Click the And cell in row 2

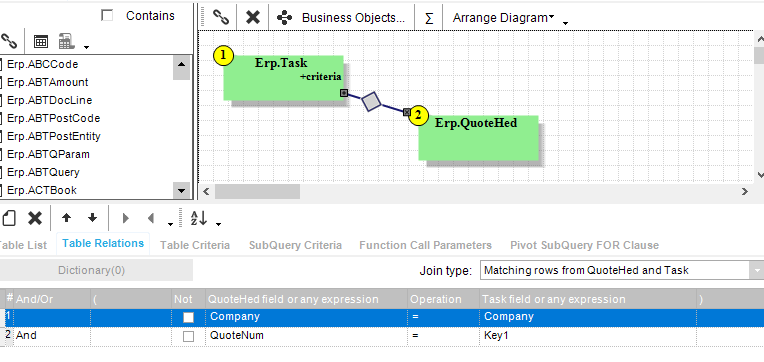(52, 336)
